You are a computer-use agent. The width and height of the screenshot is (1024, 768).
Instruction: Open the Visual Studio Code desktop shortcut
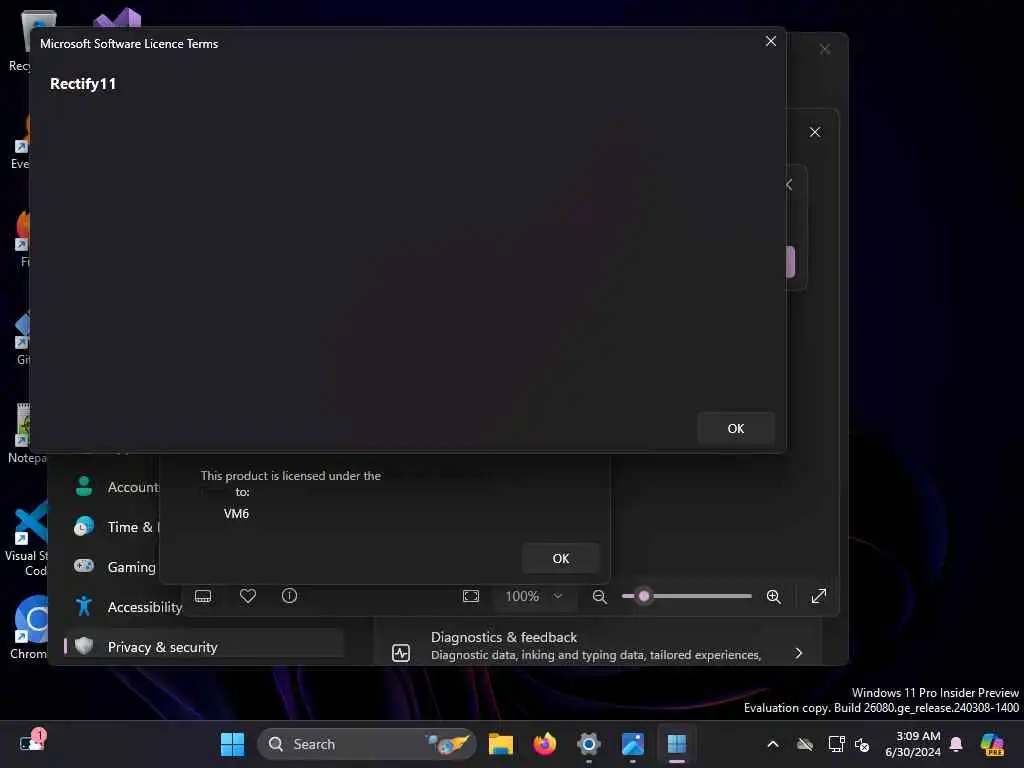tap(27, 539)
